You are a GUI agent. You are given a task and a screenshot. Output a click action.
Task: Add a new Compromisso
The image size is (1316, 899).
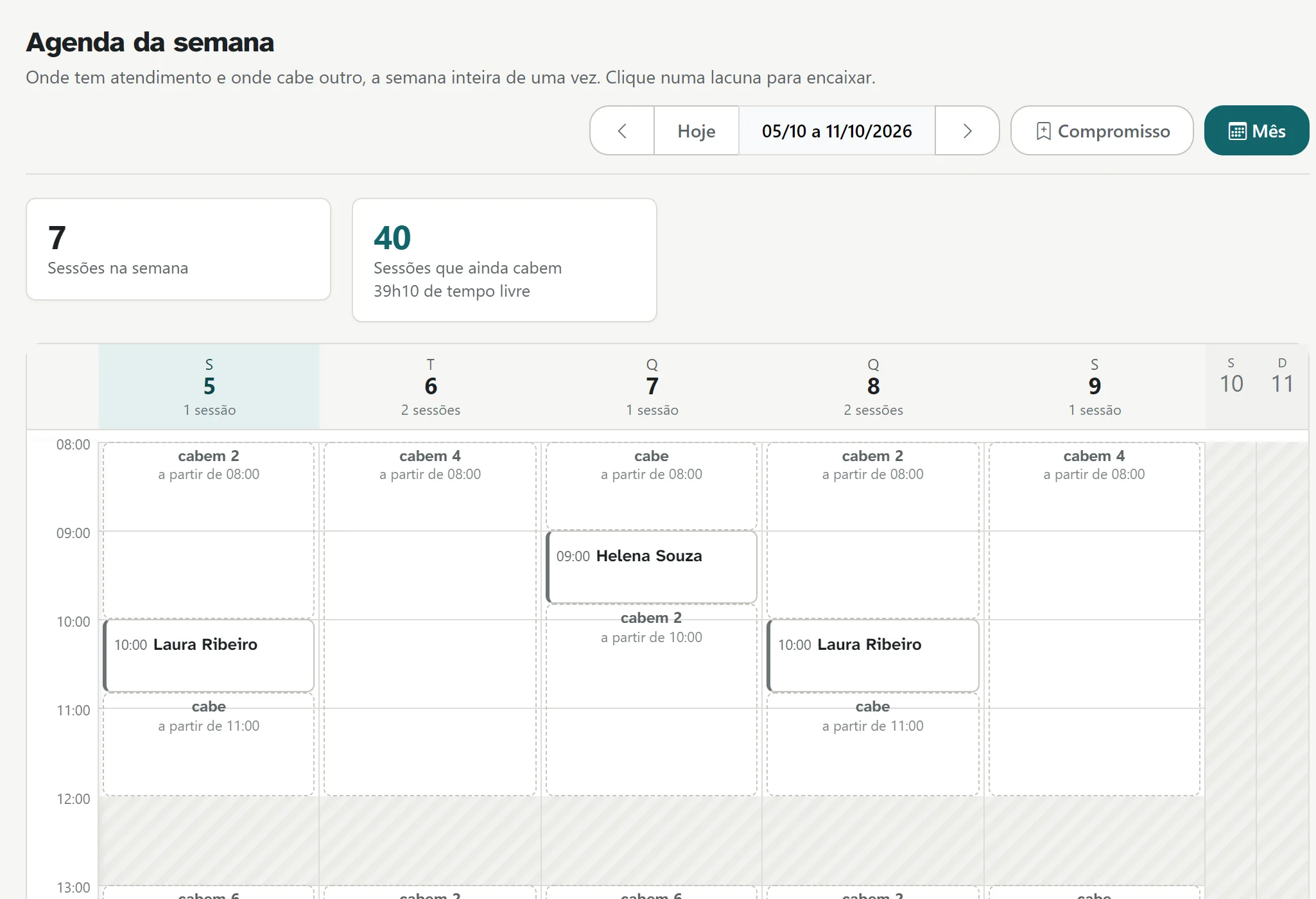coord(1102,131)
